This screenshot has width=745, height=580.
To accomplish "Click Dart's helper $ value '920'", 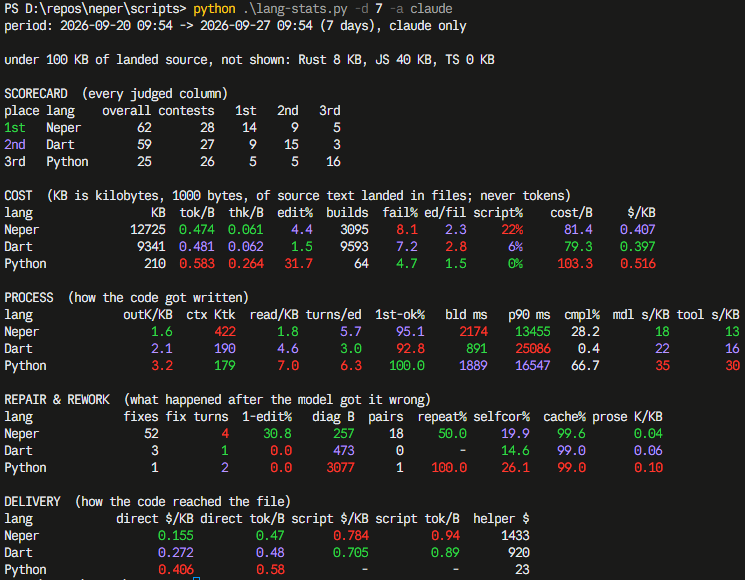I will 518,553.
